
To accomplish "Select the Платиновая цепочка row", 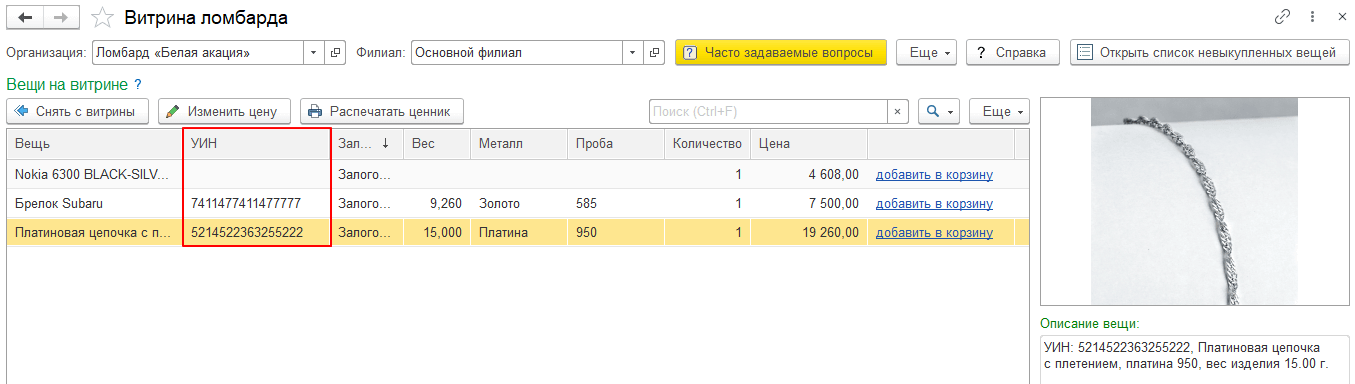I will click(518, 232).
